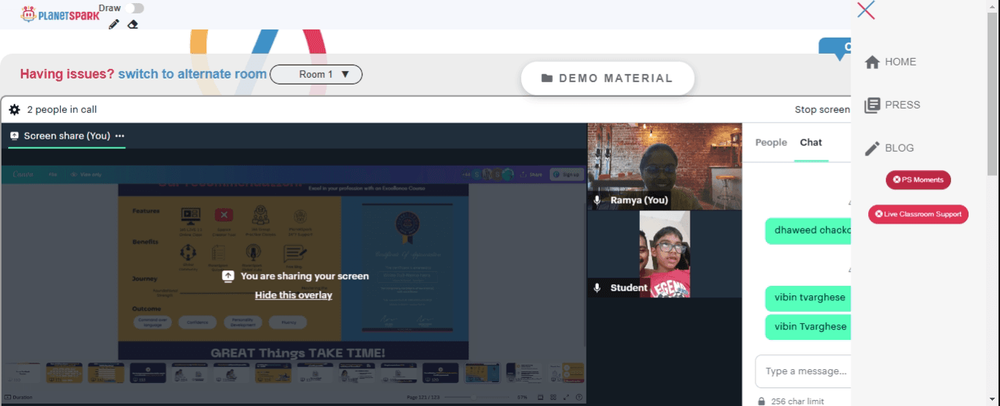Click the 'vibin tvarghese' lowercase chat message
Screen dimensions: 1000x406
click(808, 298)
